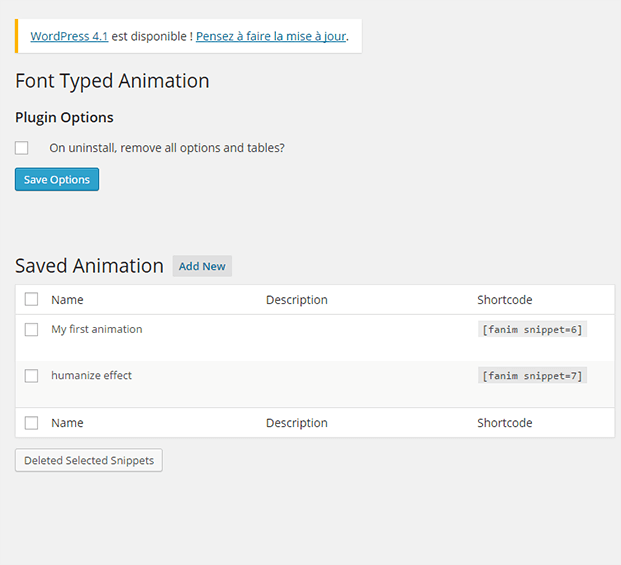This screenshot has width=621, height=565.
Task: Select the [fanim snippet=6] shortcode
Action: point(532,329)
